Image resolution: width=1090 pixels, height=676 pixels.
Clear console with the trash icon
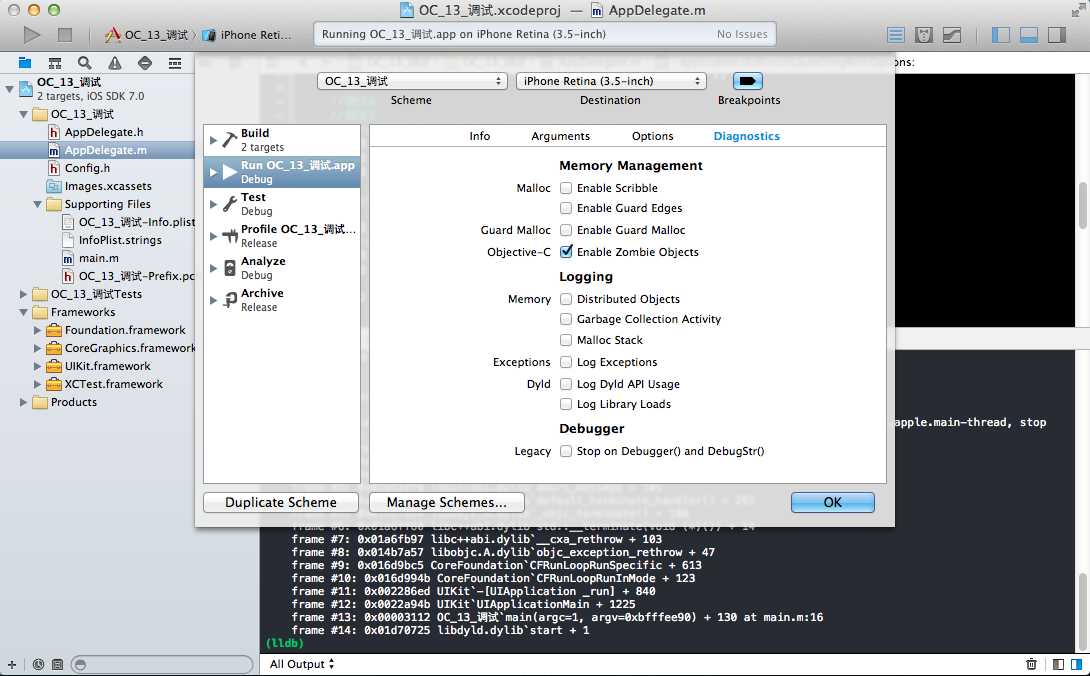click(1032, 664)
